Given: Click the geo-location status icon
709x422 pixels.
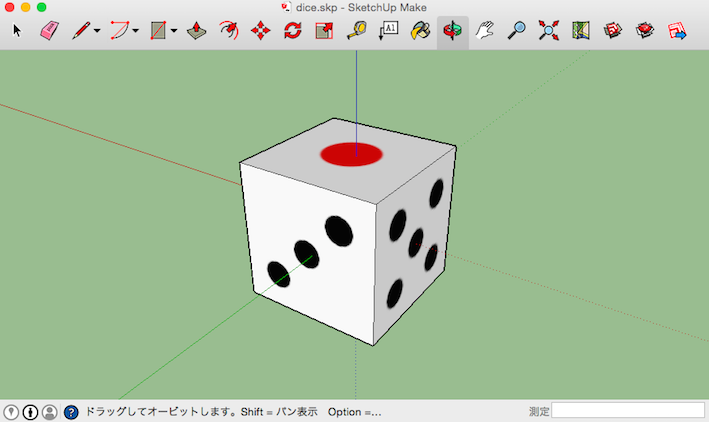Looking at the screenshot, I should click(x=11, y=412).
